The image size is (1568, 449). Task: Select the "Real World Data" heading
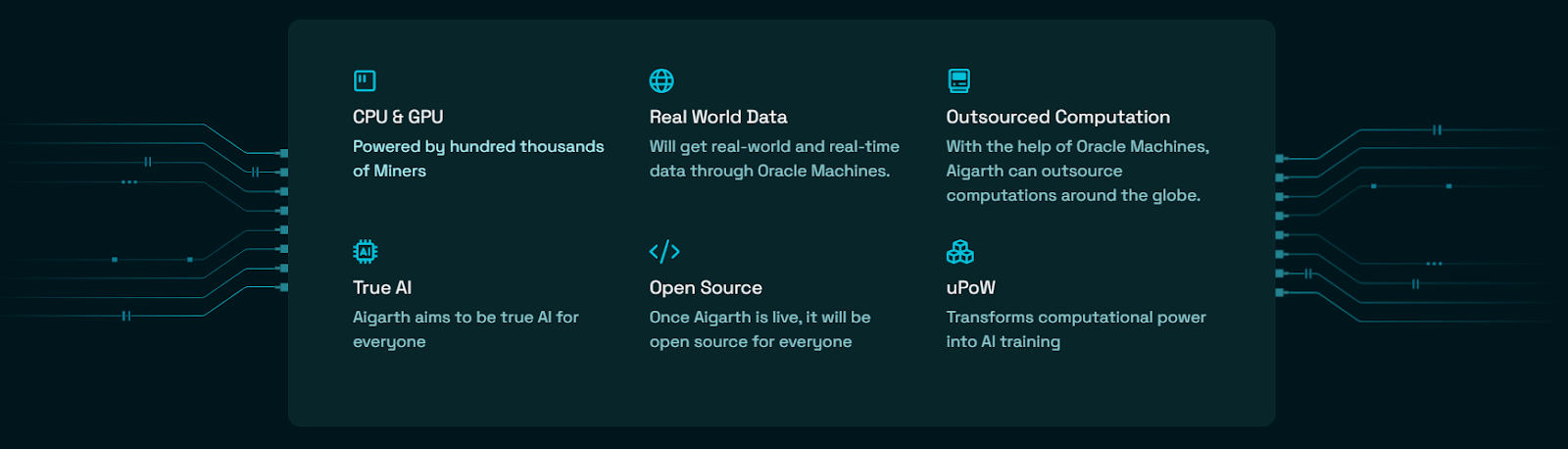718,117
